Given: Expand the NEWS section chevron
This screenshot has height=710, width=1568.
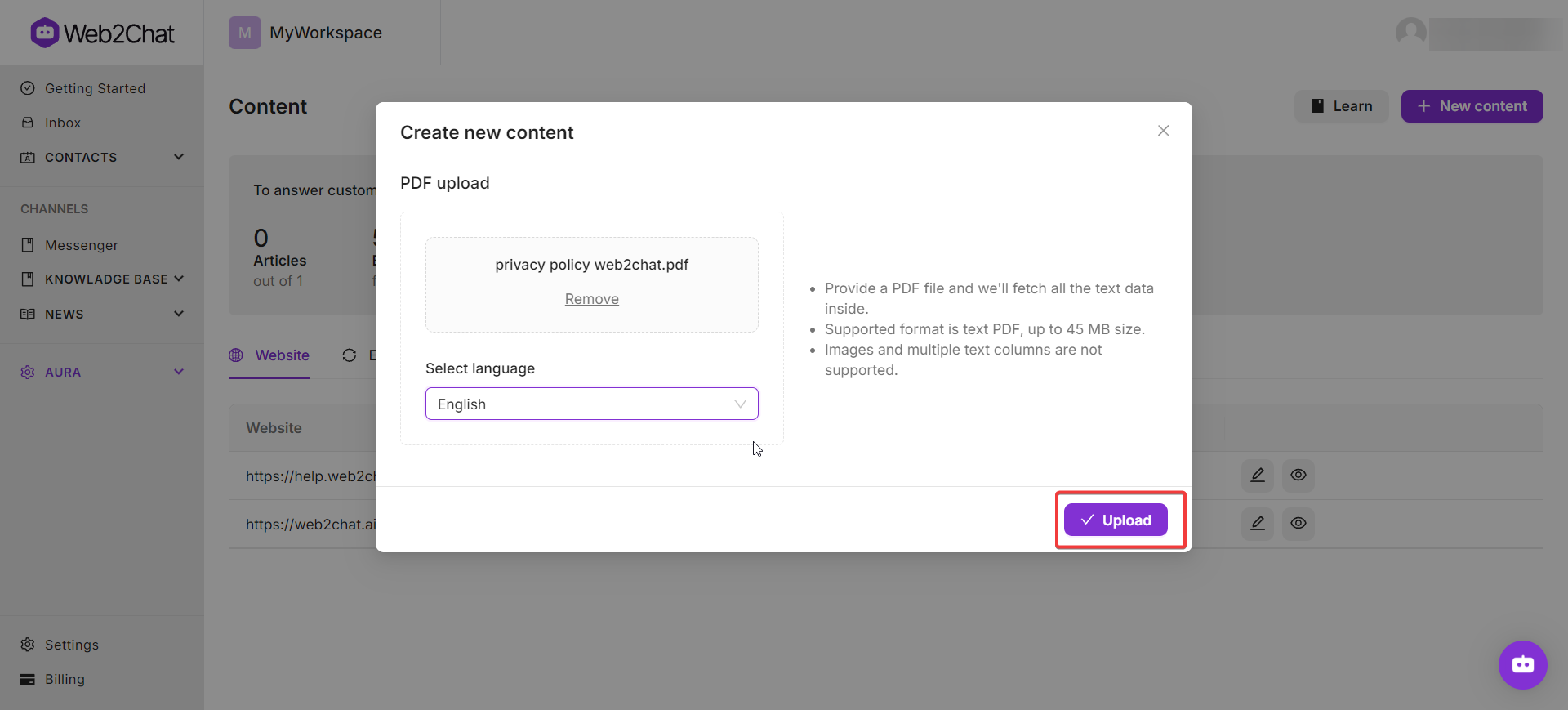Looking at the screenshot, I should [x=179, y=314].
